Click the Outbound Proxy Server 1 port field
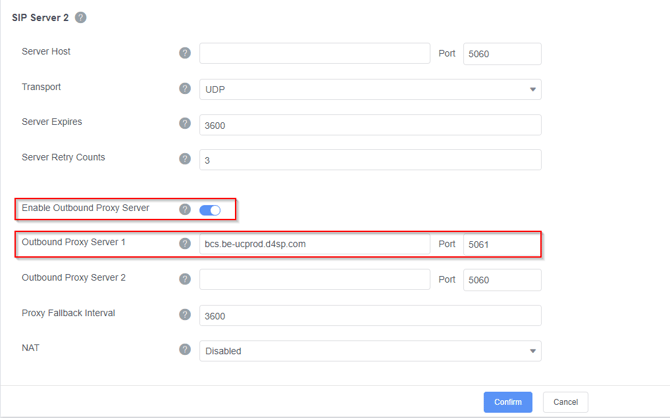The height and width of the screenshot is (418, 670). click(502, 244)
